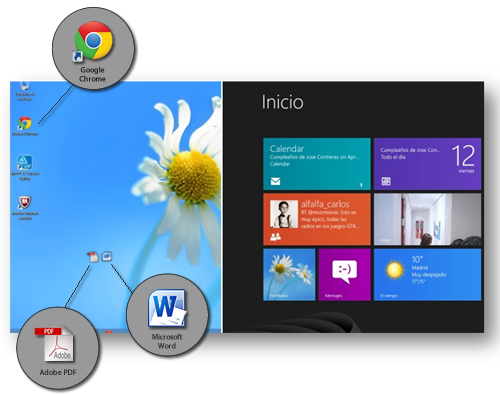Click the Inicio heading text
The image size is (500, 395).
tap(283, 102)
